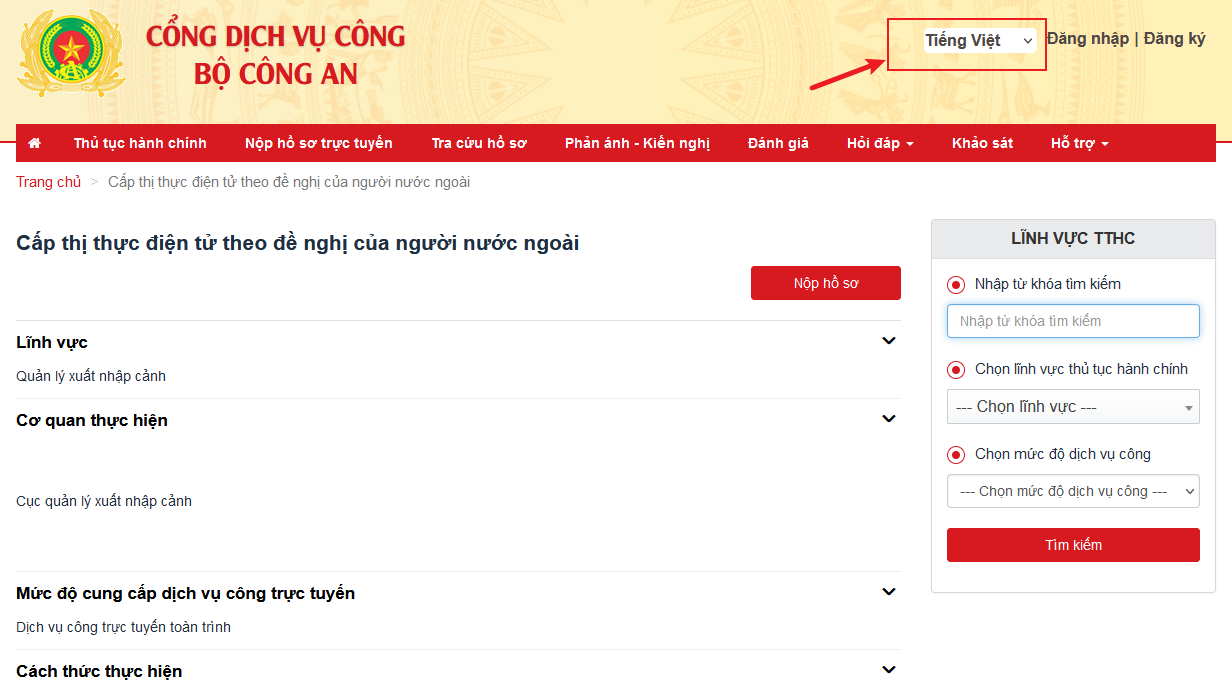This screenshot has height=683, width=1232.
Task: Click the LĨNH VỰC TTHC panel header
Action: click(1073, 239)
